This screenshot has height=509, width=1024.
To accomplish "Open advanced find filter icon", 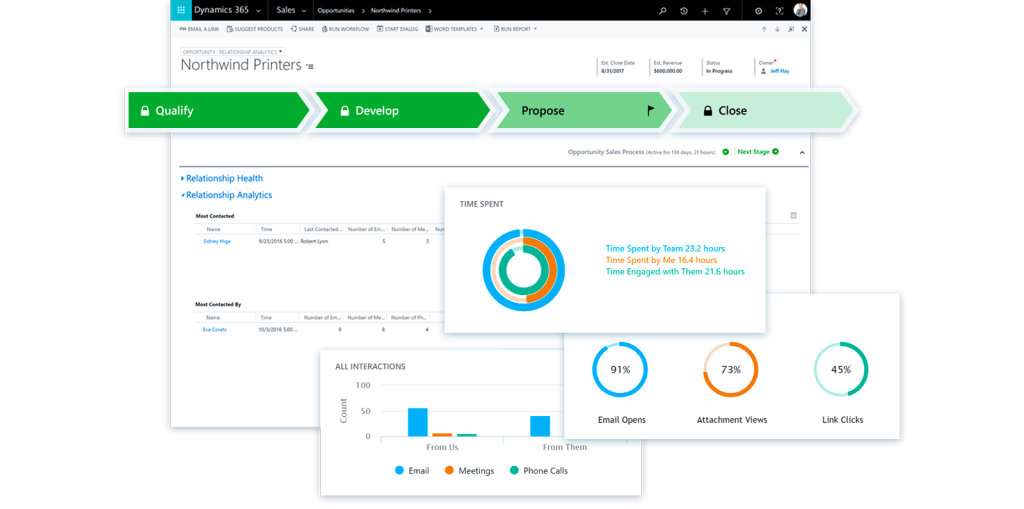I will [727, 11].
